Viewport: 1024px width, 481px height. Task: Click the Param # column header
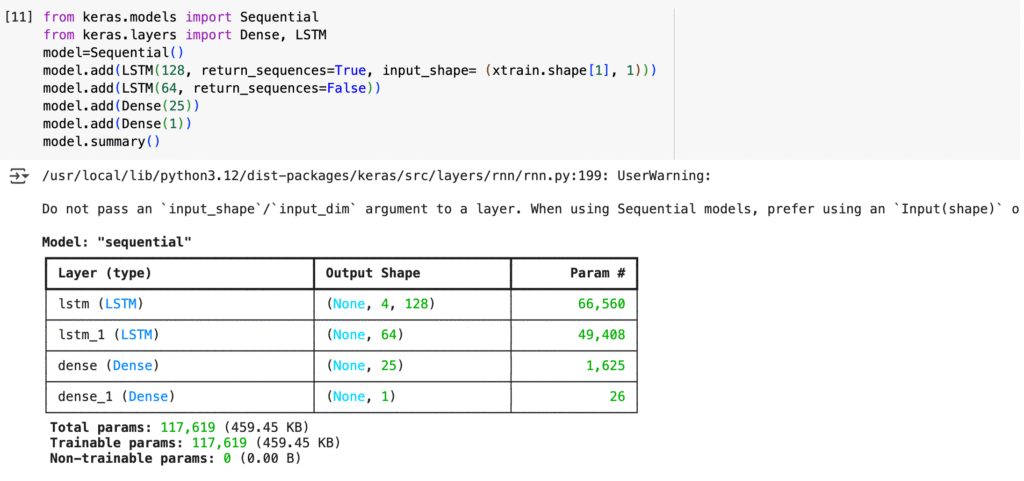pos(598,273)
